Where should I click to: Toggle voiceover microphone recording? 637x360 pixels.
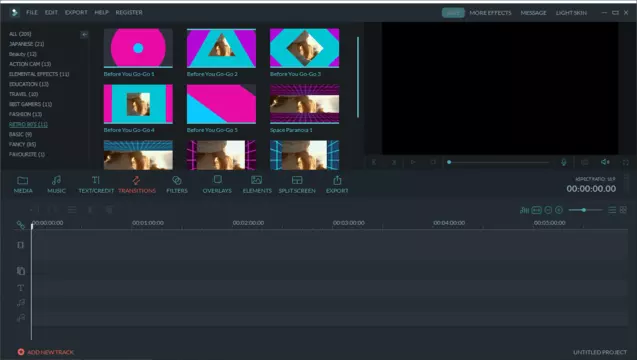tap(563, 162)
